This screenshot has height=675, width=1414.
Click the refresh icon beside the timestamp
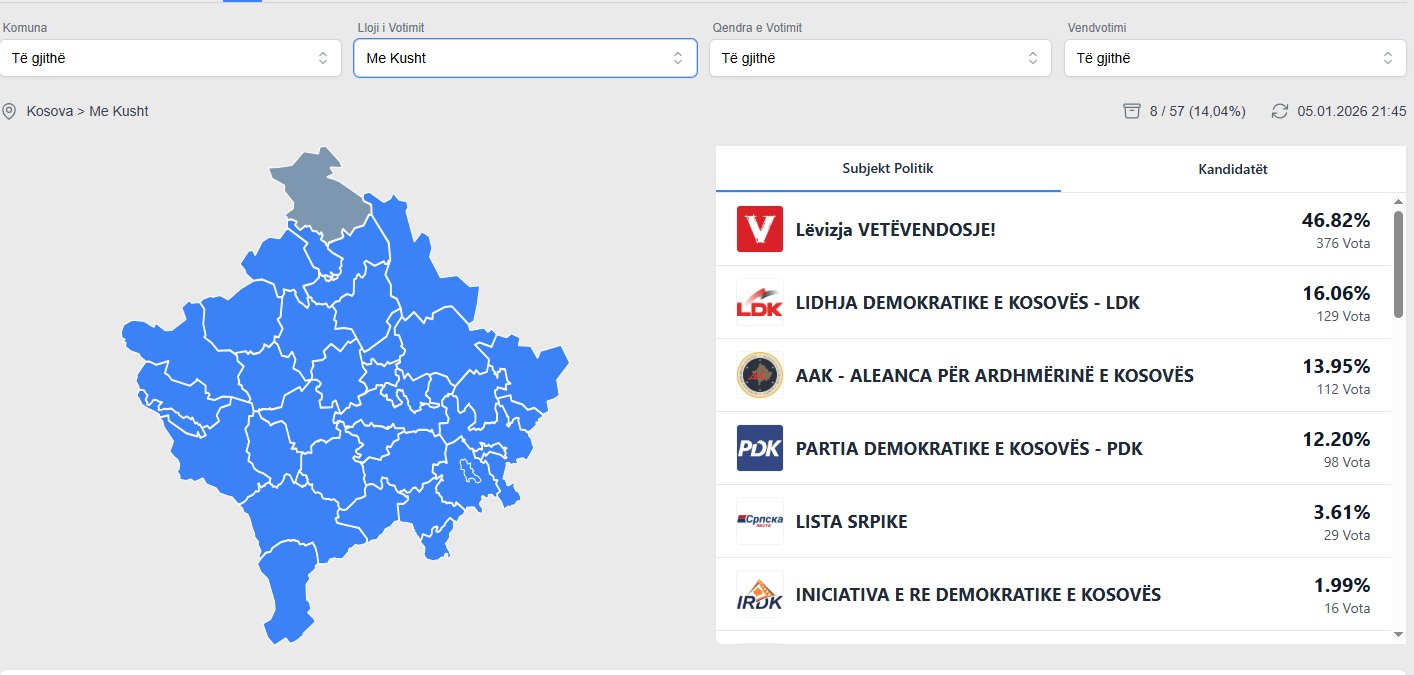point(1280,111)
